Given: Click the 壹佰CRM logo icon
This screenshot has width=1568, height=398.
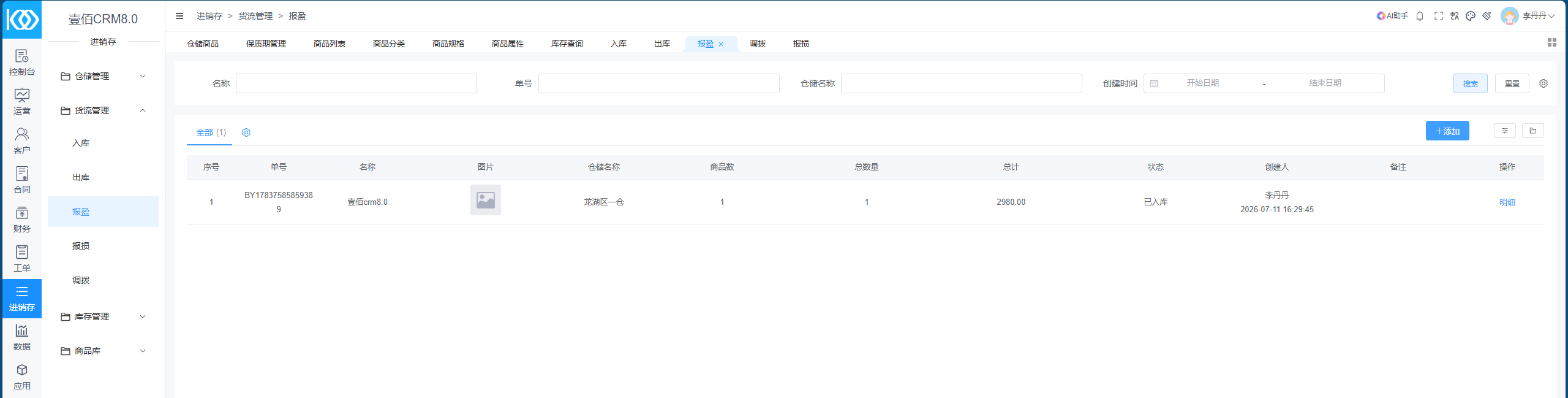Looking at the screenshot, I should 22,20.
